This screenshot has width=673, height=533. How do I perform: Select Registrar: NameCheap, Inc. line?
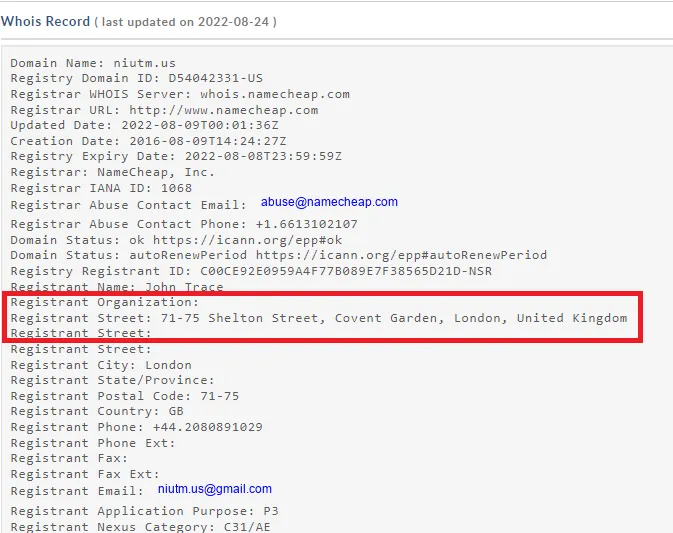[x=112, y=173]
